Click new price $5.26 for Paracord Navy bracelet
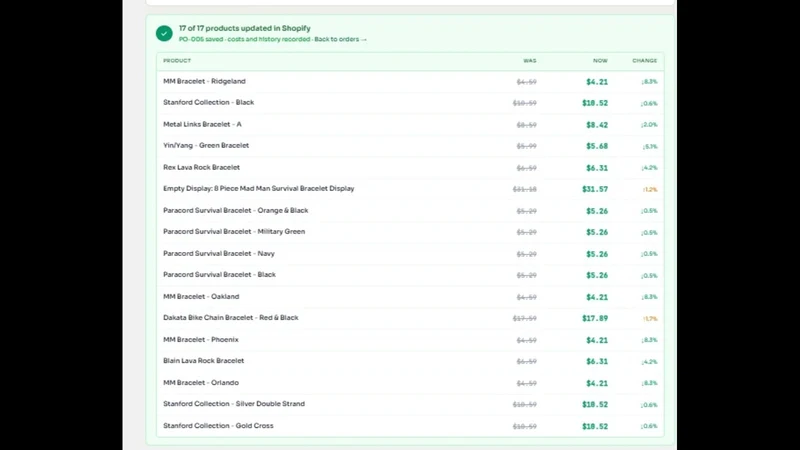The width and height of the screenshot is (800, 450). pos(597,254)
